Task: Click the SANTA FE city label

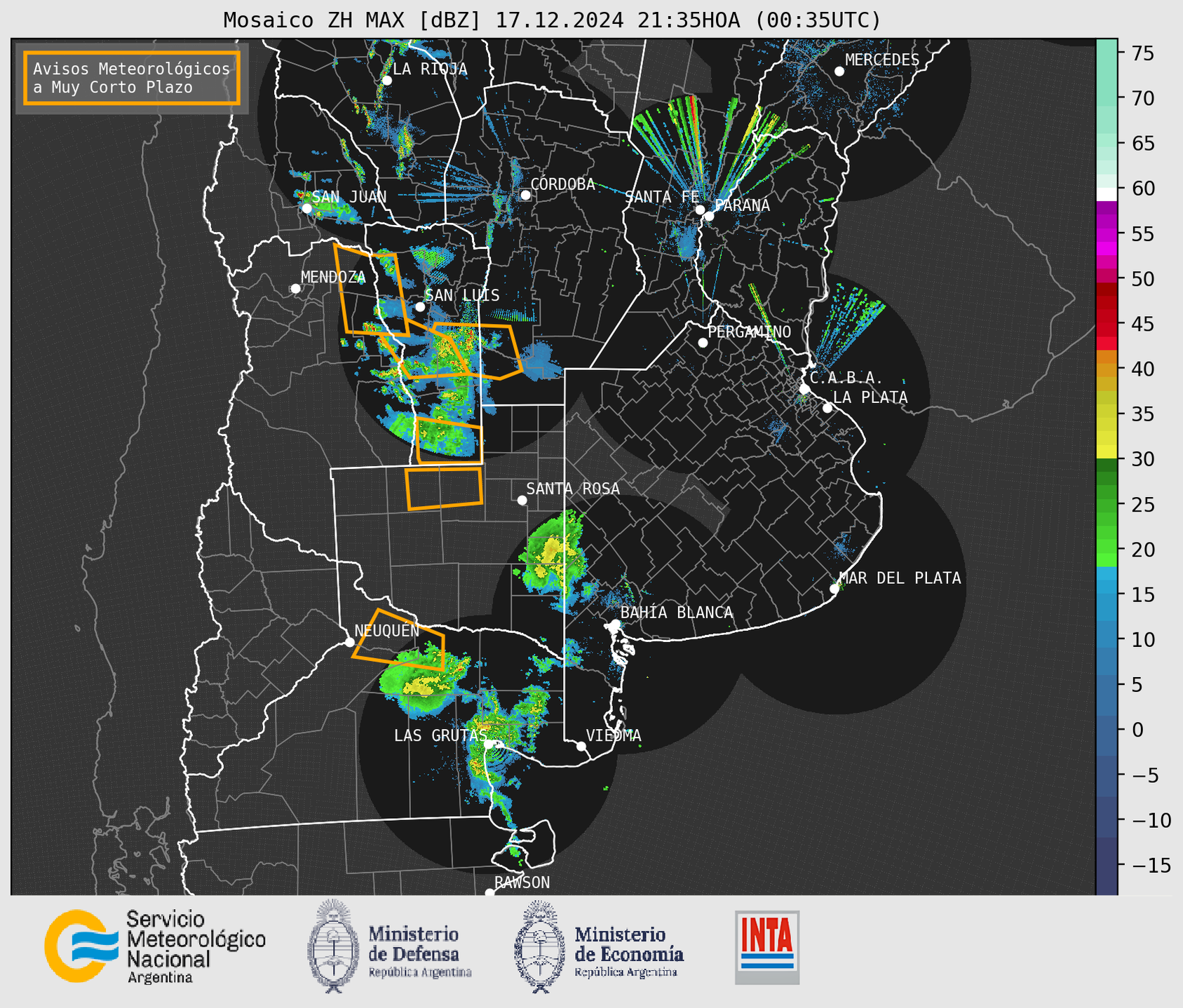Action: pos(662,197)
